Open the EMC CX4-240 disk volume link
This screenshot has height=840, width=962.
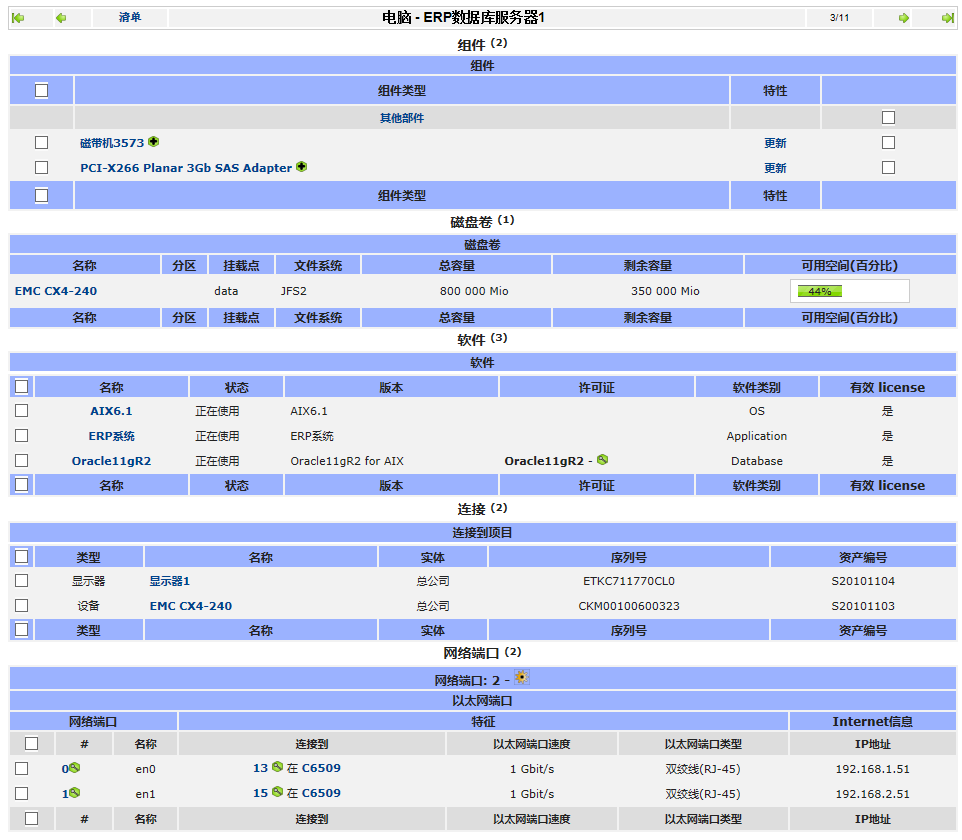click(56, 291)
